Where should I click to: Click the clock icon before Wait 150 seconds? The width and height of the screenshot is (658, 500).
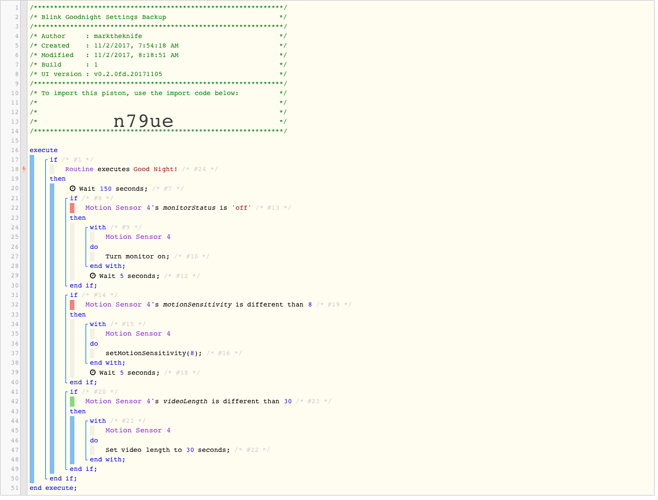(73, 189)
